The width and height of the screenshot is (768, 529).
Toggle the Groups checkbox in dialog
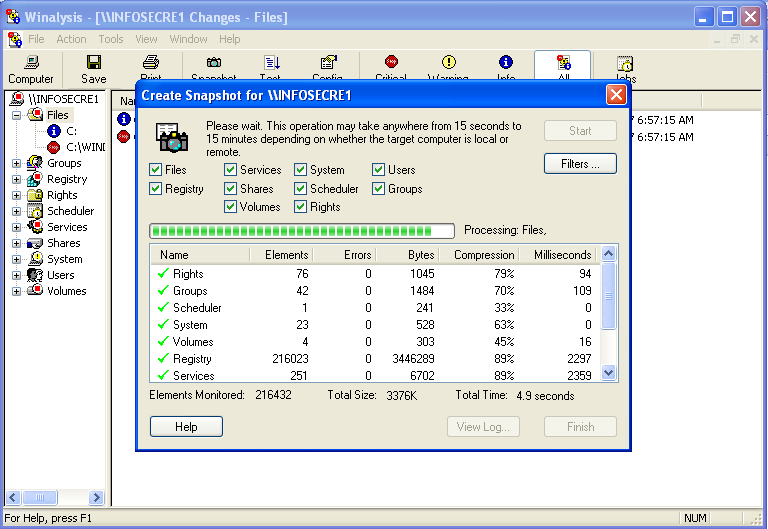click(x=378, y=189)
